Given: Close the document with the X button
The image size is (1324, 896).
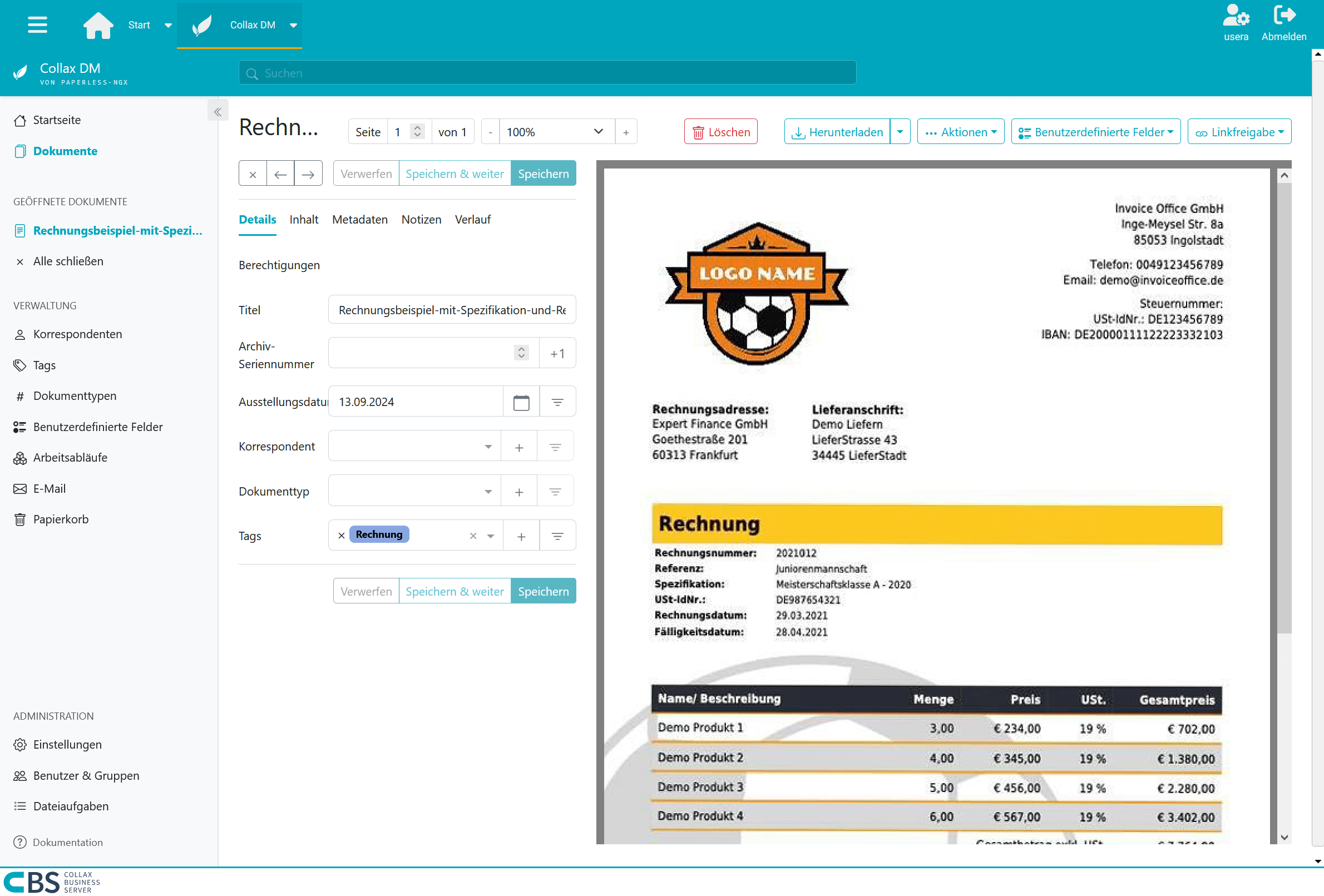Looking at the screenshot, I should (253, 174).
